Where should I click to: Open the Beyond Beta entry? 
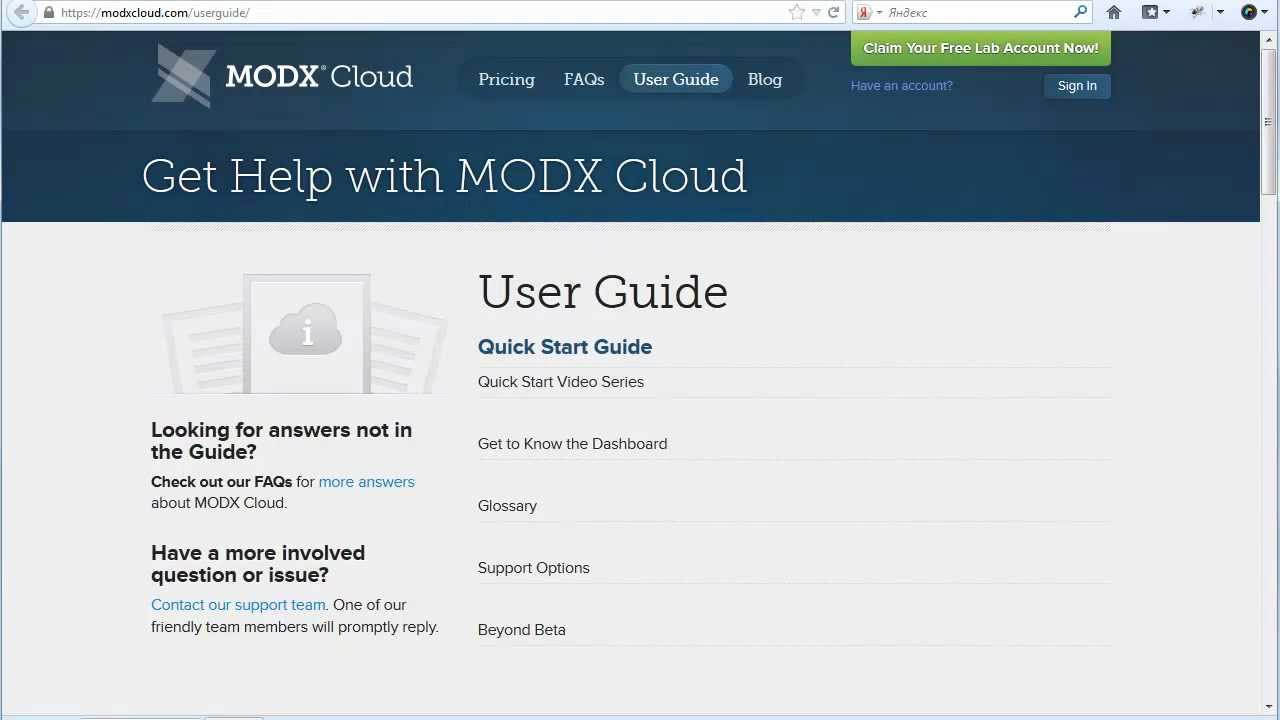(x=522, y=630)
